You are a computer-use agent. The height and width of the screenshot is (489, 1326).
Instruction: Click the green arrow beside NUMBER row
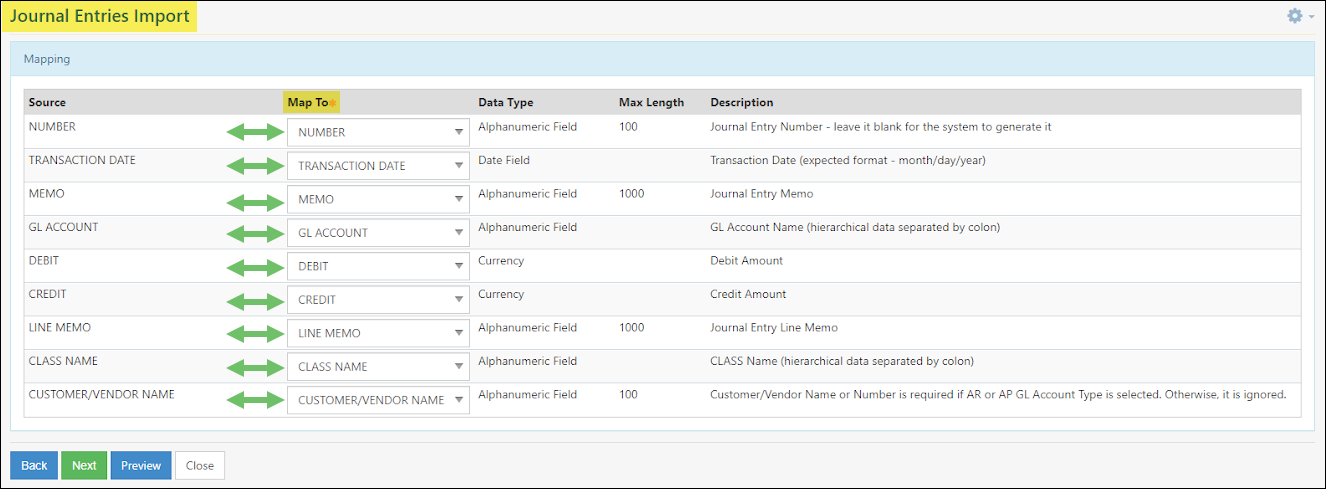tap(255, 132)
